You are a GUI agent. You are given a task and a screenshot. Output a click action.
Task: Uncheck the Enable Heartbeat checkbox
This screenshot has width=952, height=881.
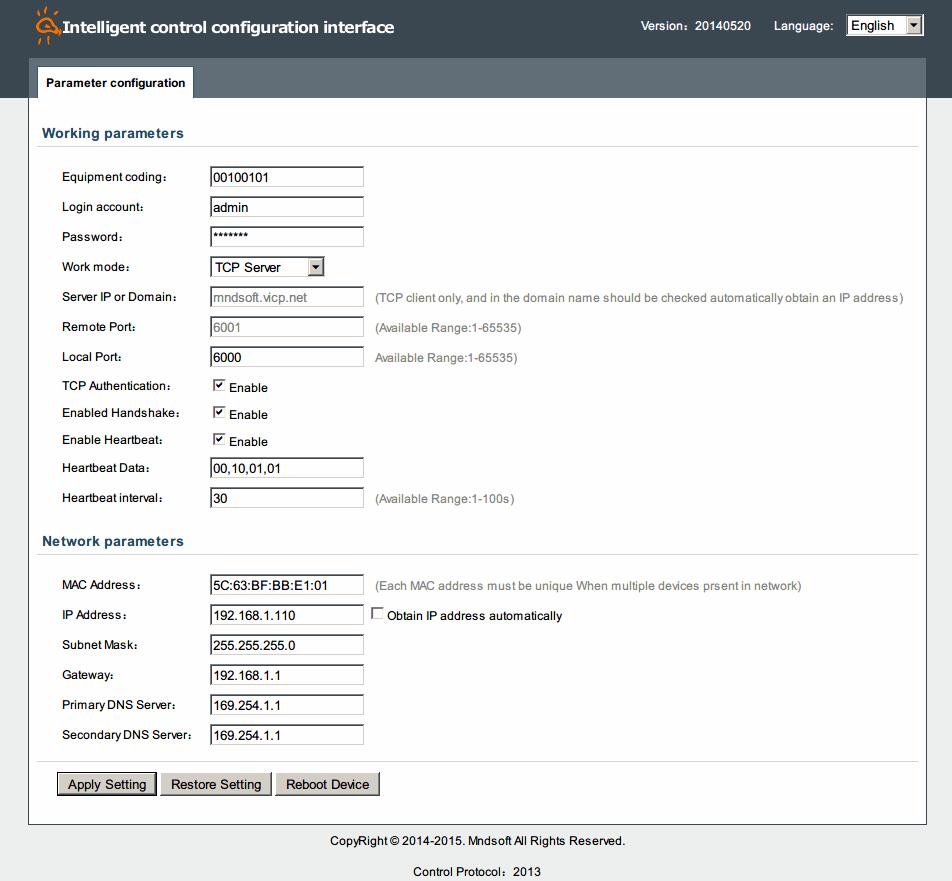219,440
